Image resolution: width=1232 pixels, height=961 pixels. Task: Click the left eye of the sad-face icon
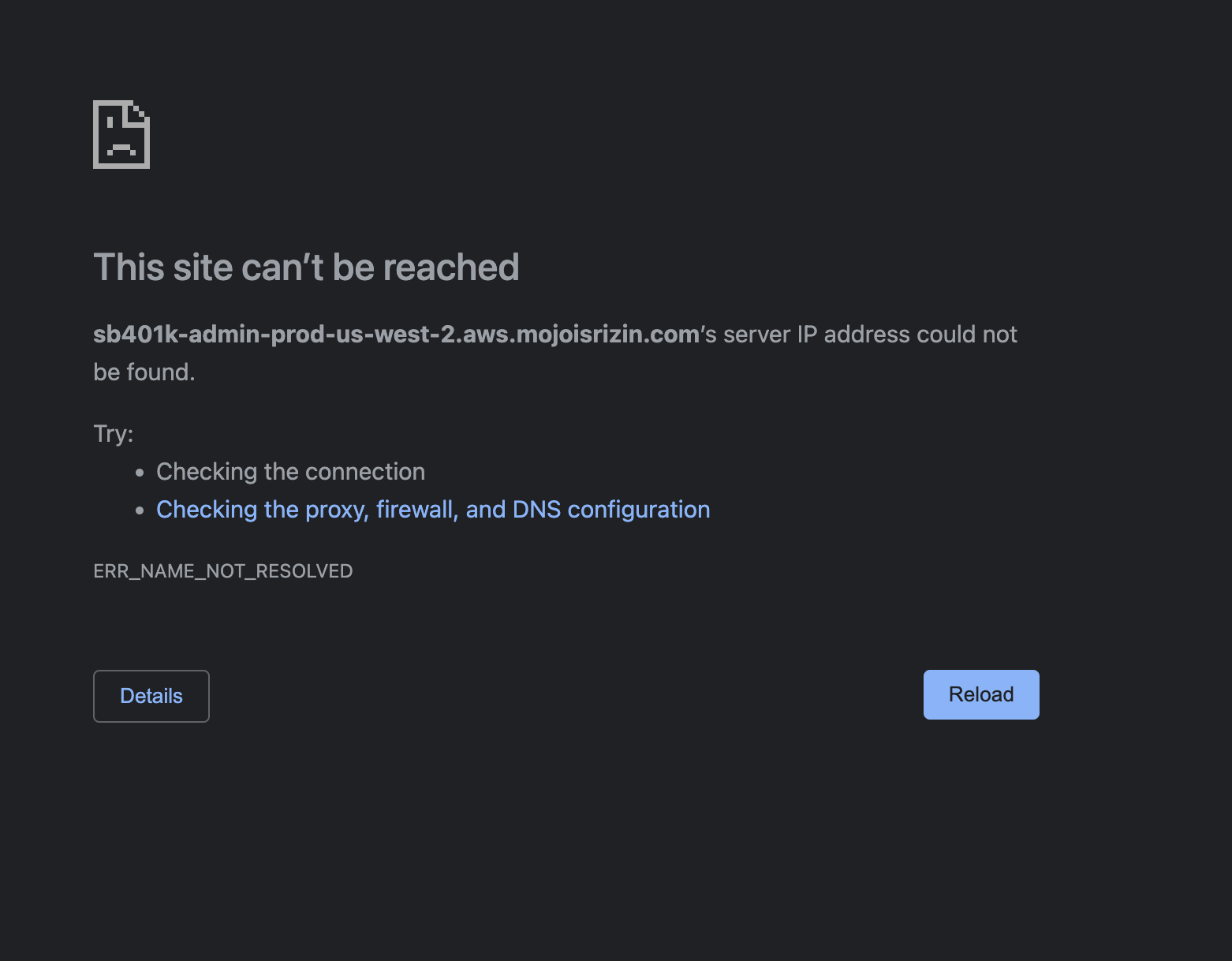pos(110,122)
